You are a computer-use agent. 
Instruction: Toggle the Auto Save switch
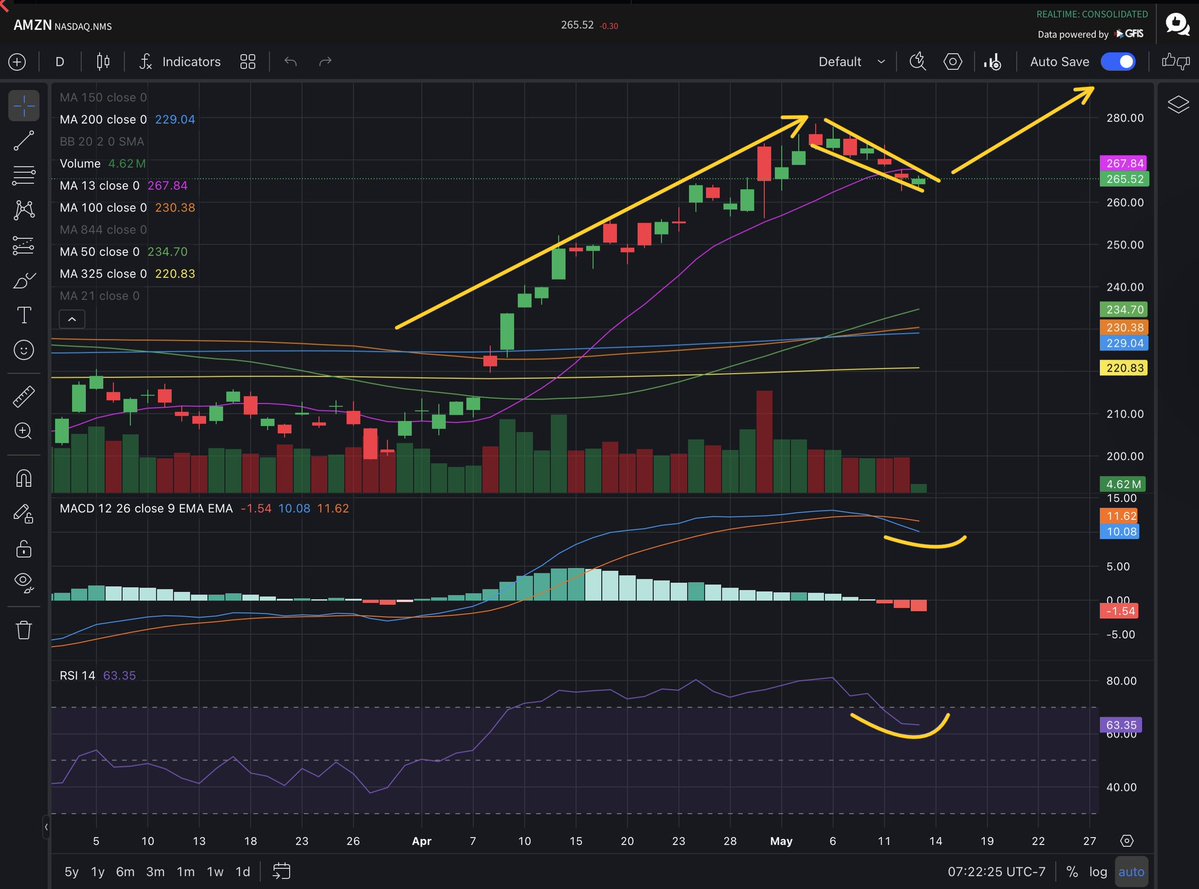(1118, 62)
